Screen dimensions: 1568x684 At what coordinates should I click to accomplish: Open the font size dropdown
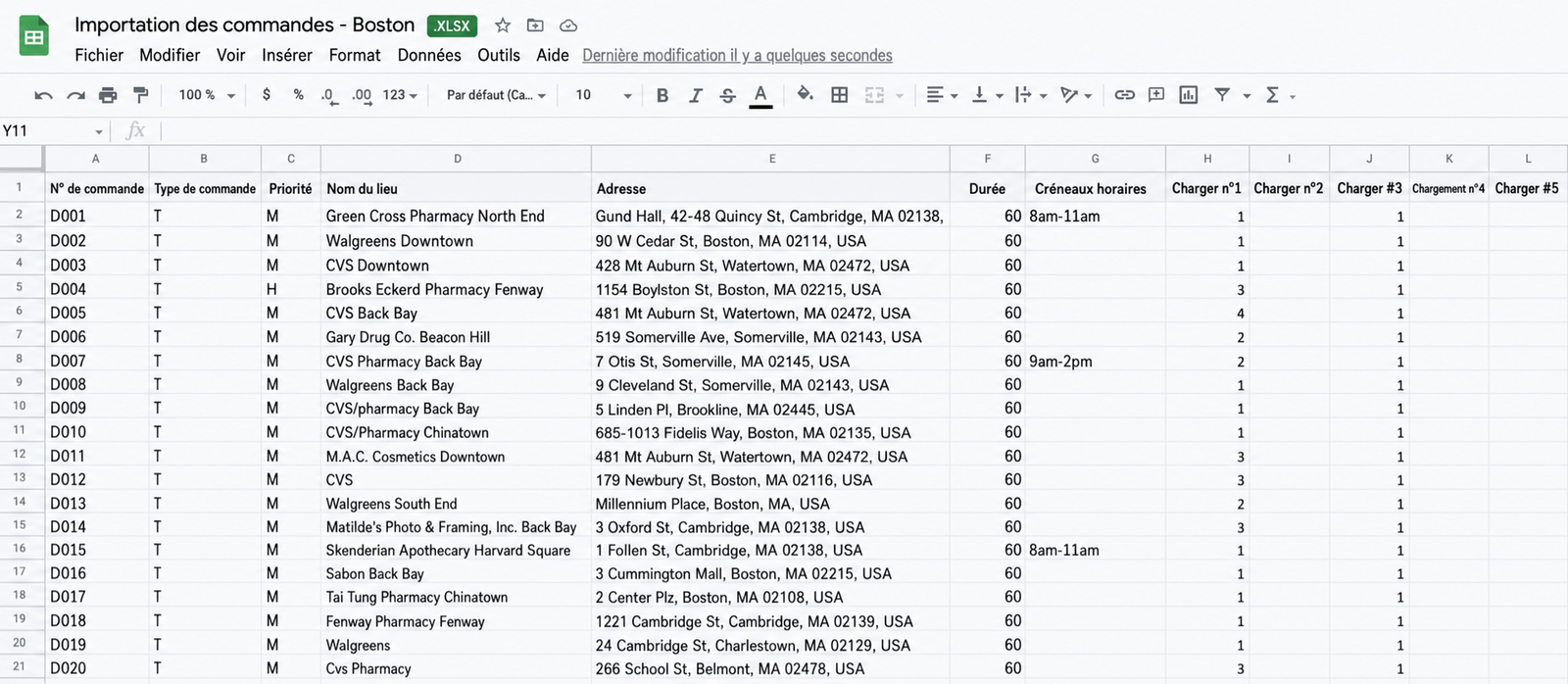coord(604,95)
